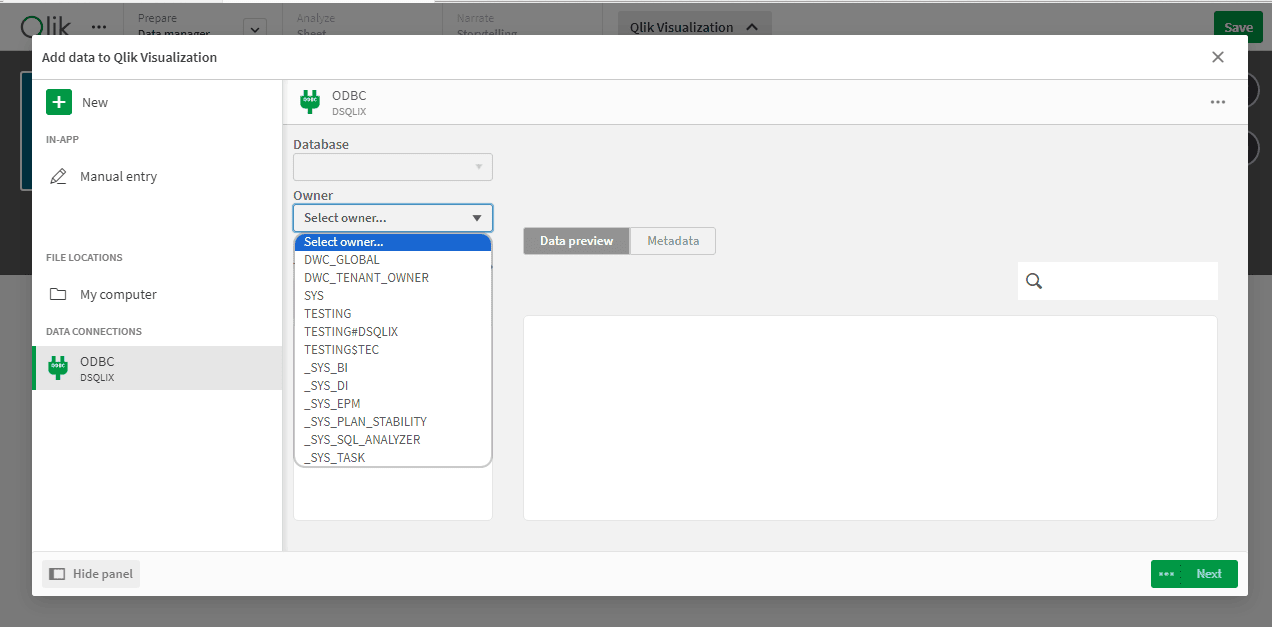Viewport: 1272px width, 627px height.
Task: Open the ODBC connection ellipsis options menu
Action: (1218, 101)
